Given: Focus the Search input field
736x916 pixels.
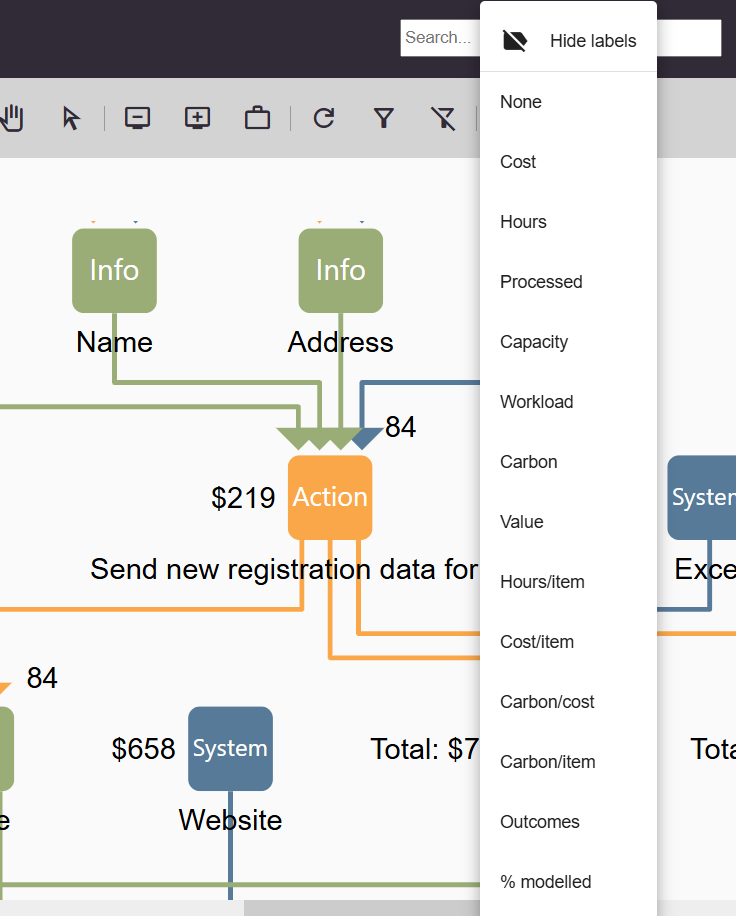Looking at the screenshot, I should (440, 38).
